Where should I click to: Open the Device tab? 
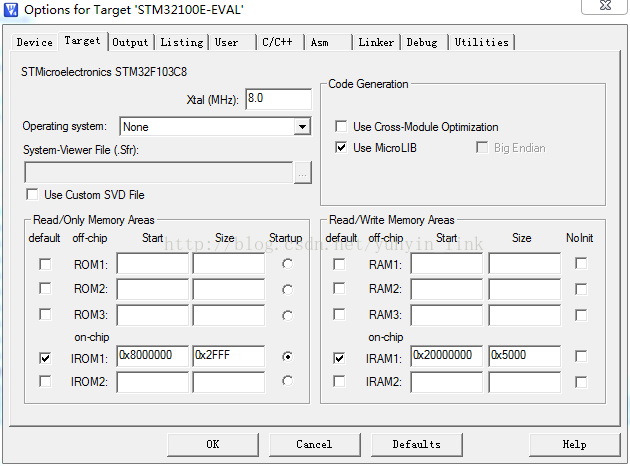click(35, 42)
